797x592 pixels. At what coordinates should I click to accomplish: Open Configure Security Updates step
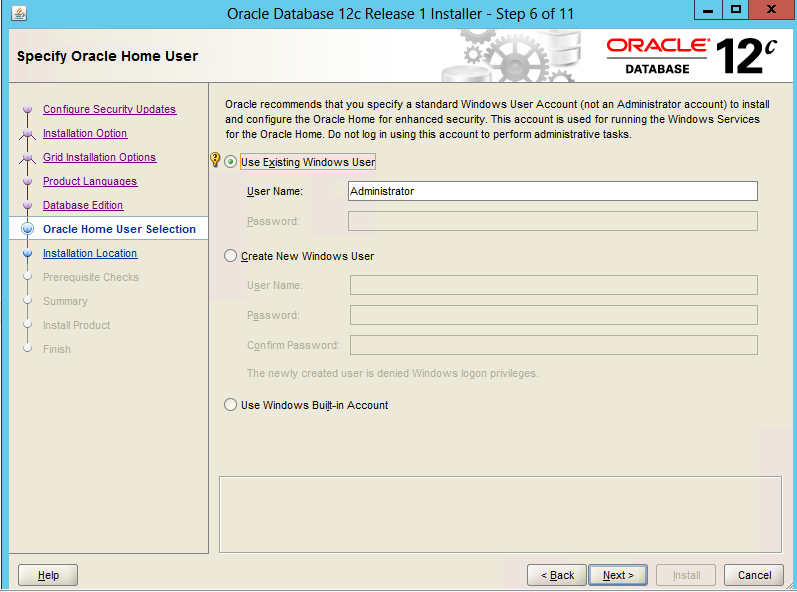109,110
